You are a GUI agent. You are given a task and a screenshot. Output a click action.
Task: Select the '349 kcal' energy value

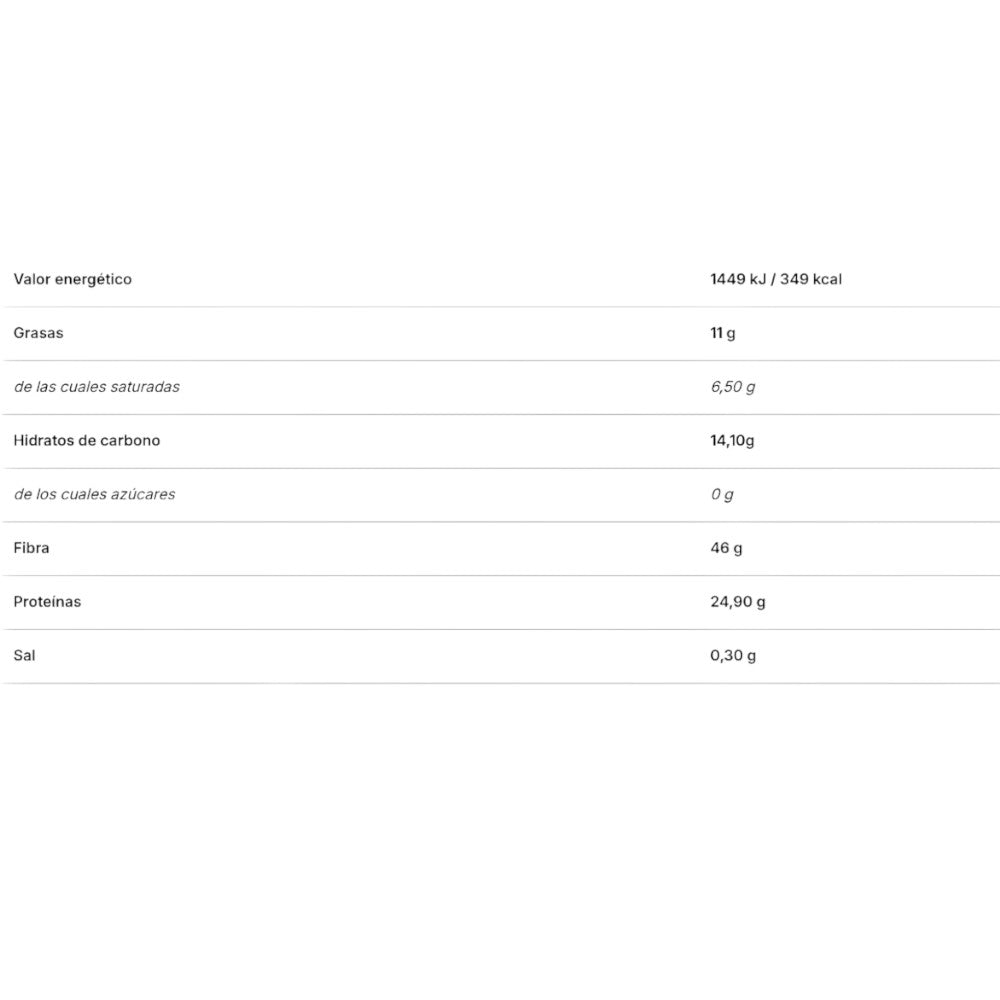click(x=812, y=279)
